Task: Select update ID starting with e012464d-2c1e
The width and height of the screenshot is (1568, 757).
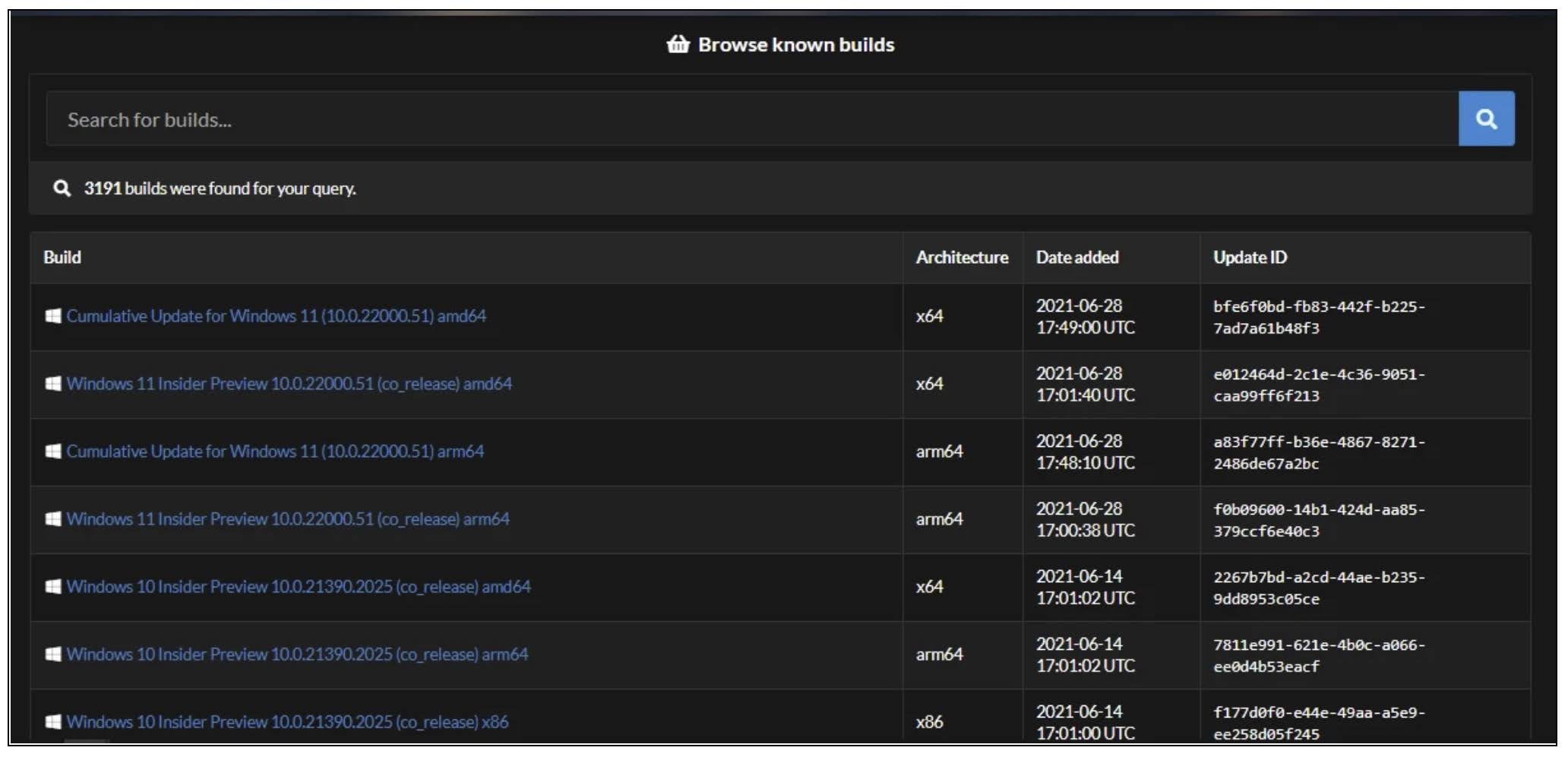Action: pos(1319,385)
